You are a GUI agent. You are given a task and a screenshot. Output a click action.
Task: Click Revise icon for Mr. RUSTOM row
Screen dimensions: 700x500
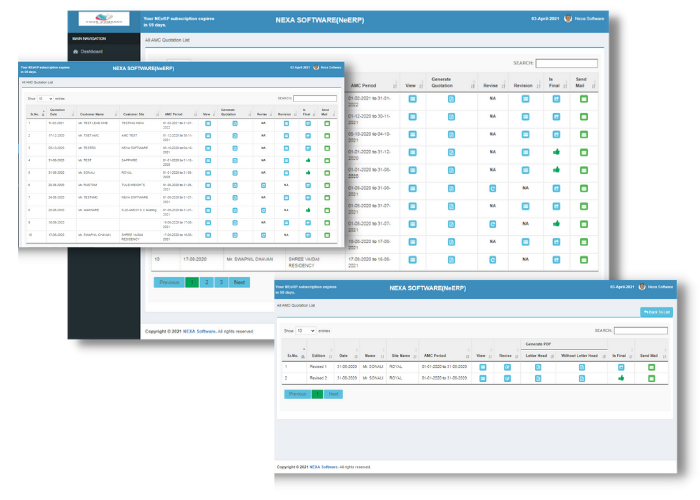point(264,184)
